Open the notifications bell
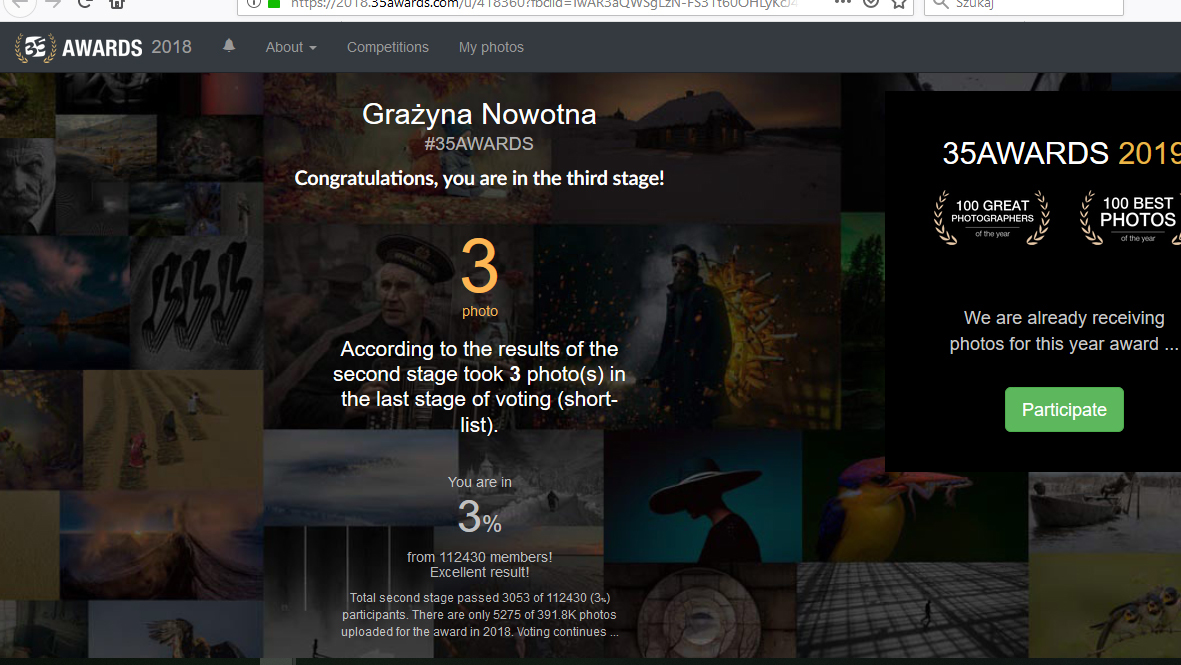The image size is (1181, 665). point(229,46)
